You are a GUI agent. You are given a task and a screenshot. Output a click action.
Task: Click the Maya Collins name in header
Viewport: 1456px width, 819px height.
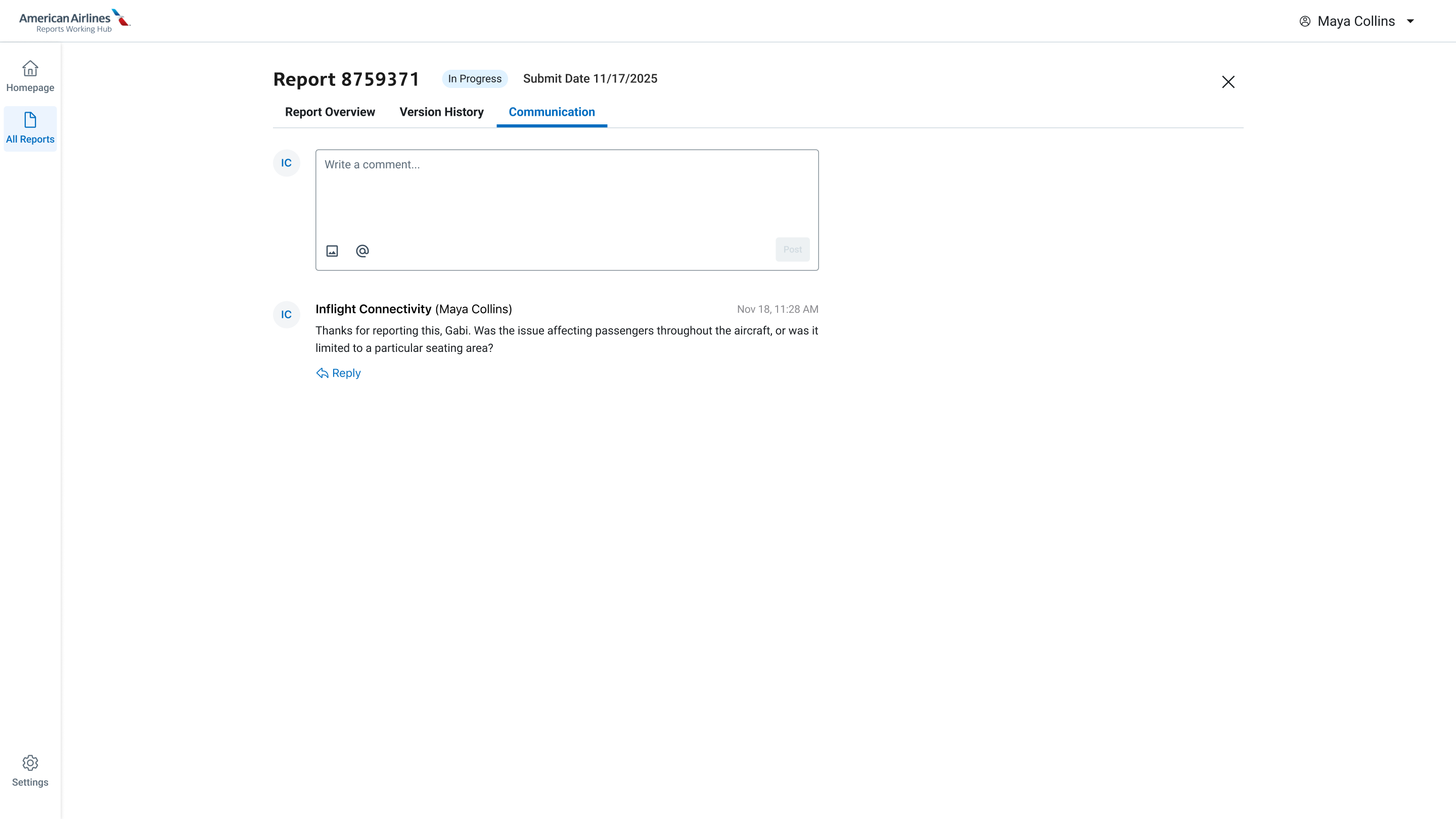[x=1356, y=21]
